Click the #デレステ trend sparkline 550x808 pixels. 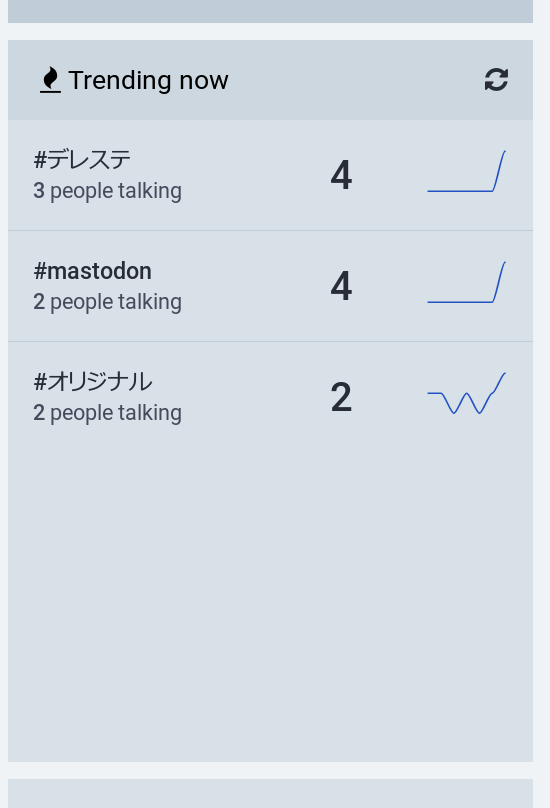pyautogui.click(x=466, y=171)
